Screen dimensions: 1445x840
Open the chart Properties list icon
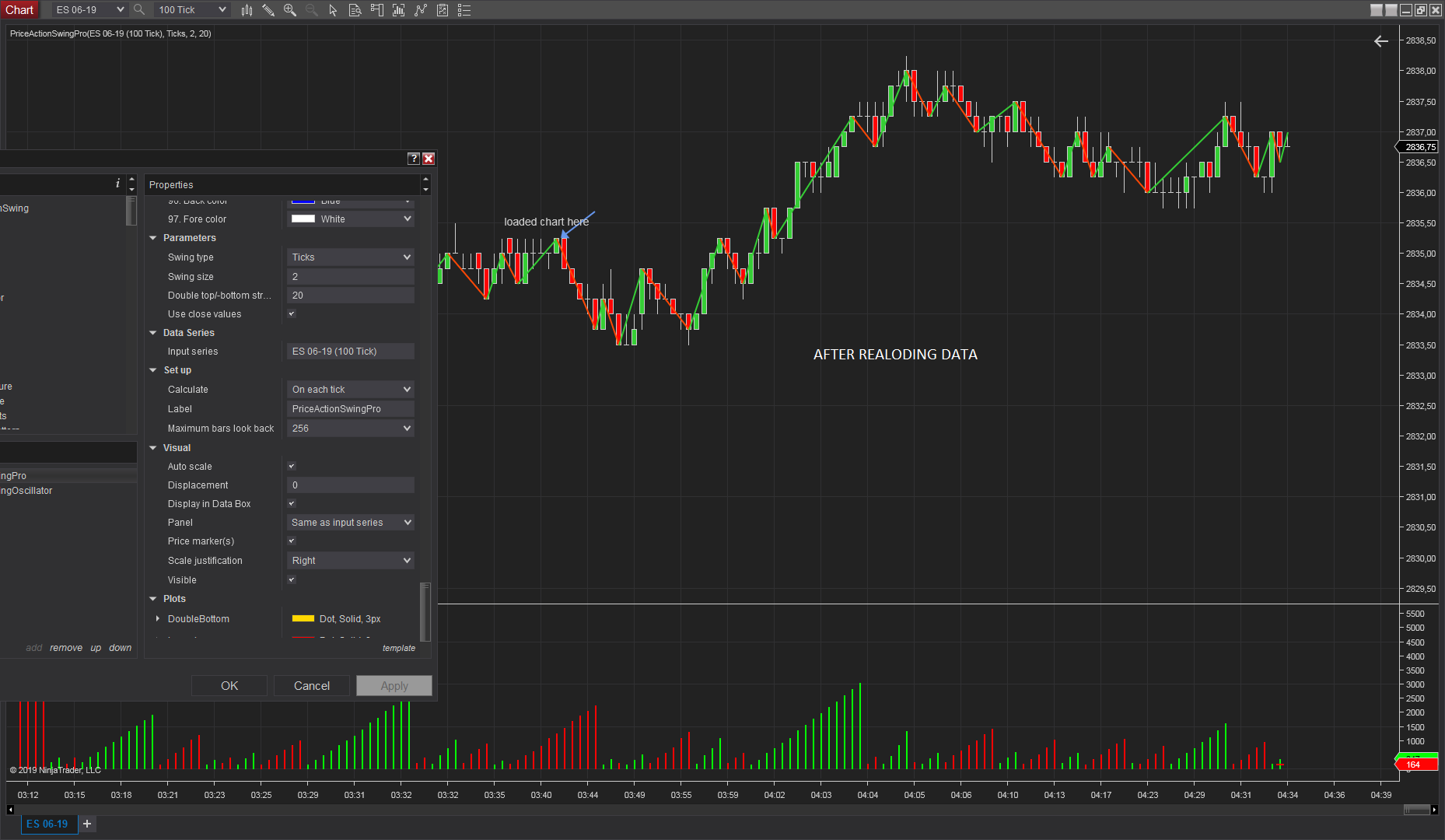pos(464,10)
